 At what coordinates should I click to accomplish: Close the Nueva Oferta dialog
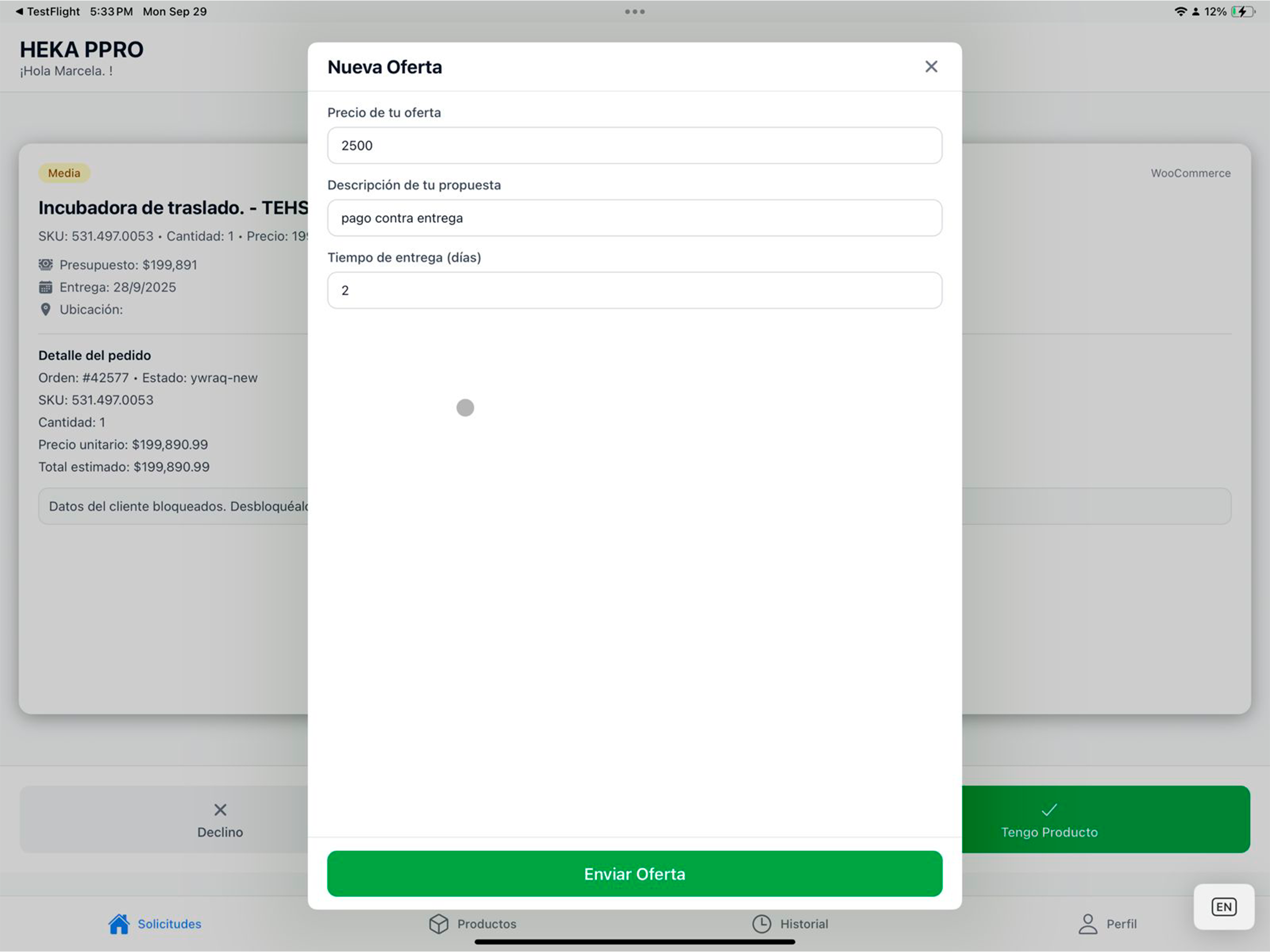coord(931,66)
